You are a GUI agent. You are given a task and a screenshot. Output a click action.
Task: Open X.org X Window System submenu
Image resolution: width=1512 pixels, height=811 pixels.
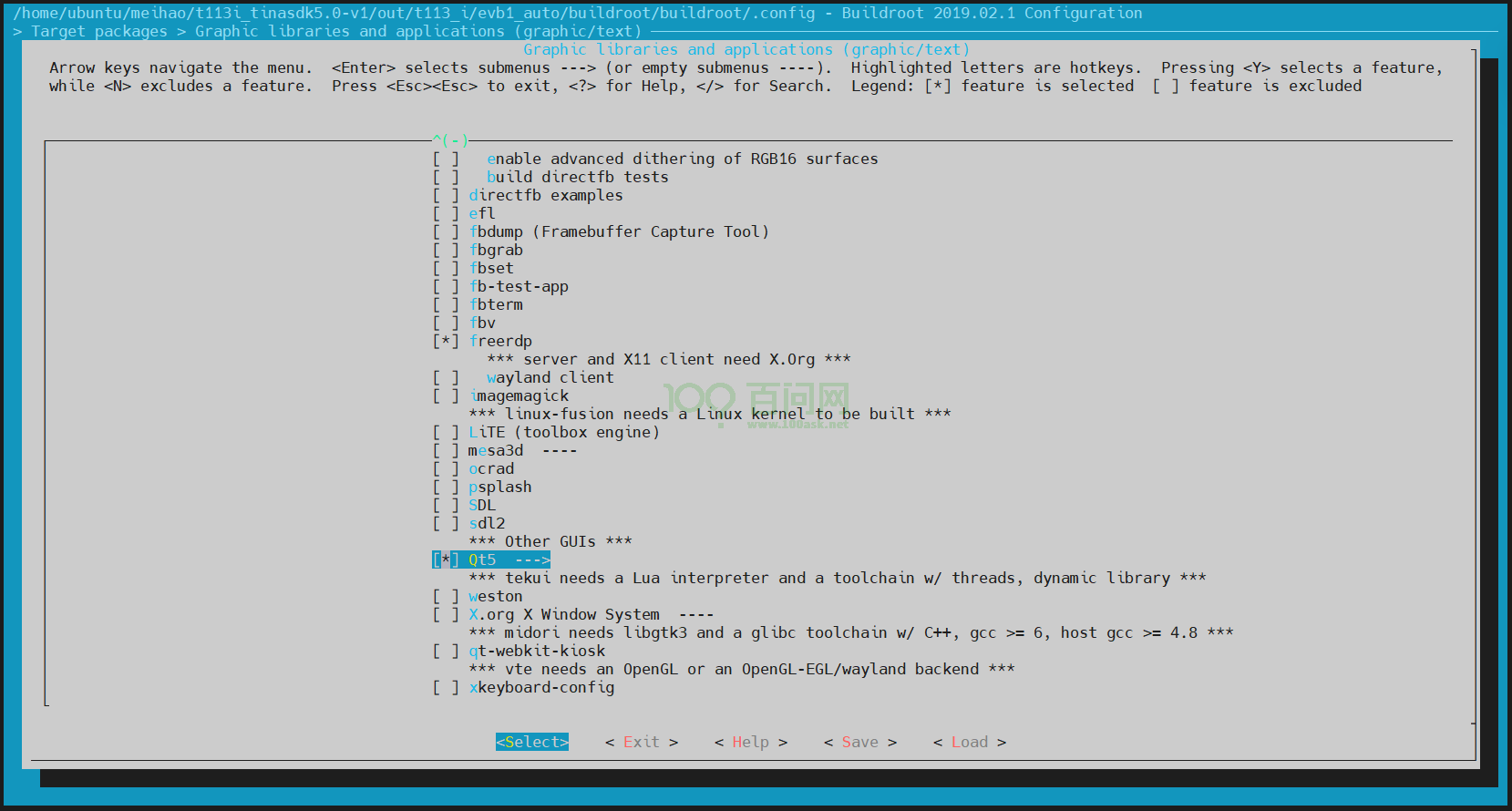tap(563, 614)
